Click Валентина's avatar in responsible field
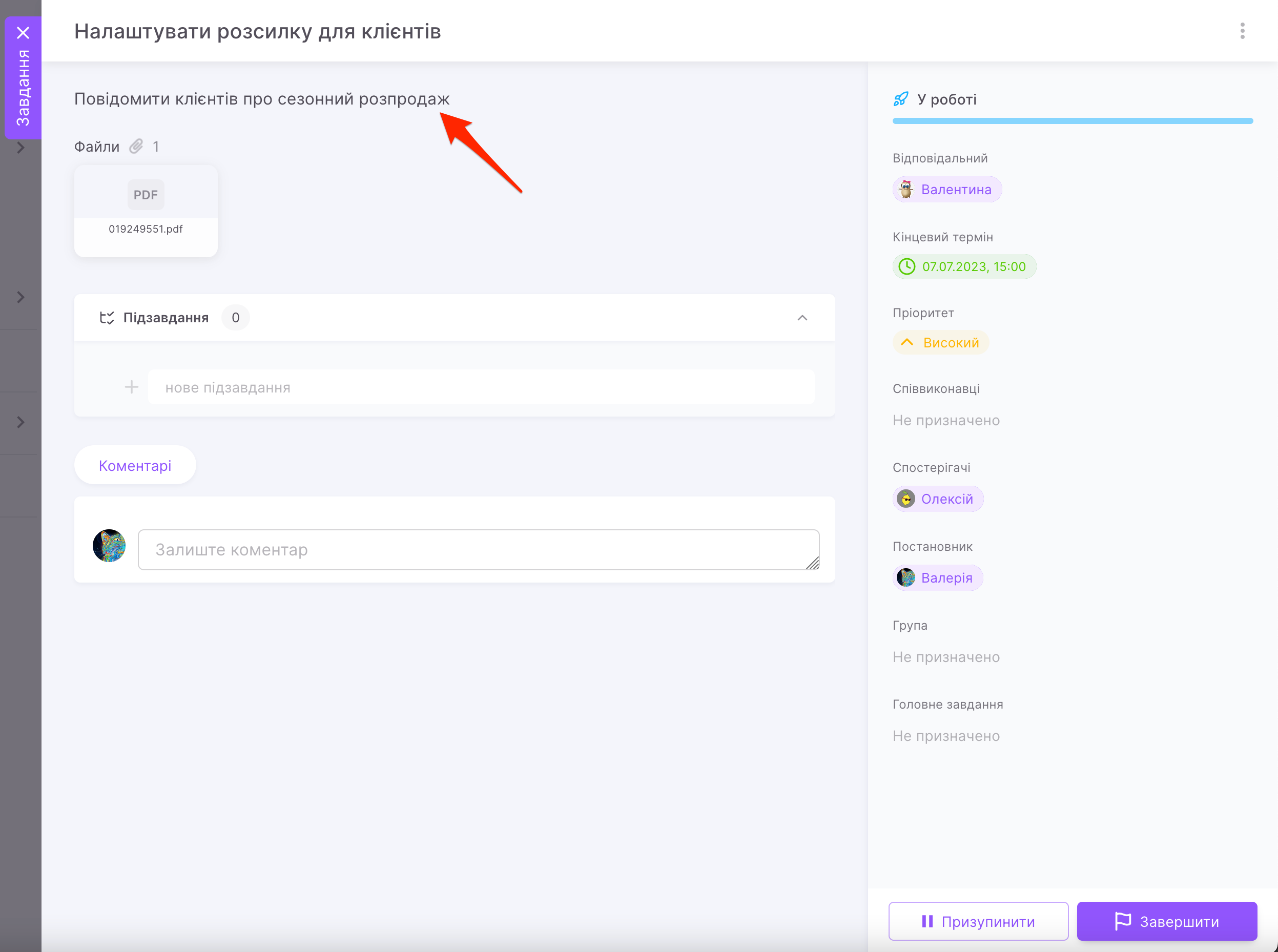 [x=906, y=190]
